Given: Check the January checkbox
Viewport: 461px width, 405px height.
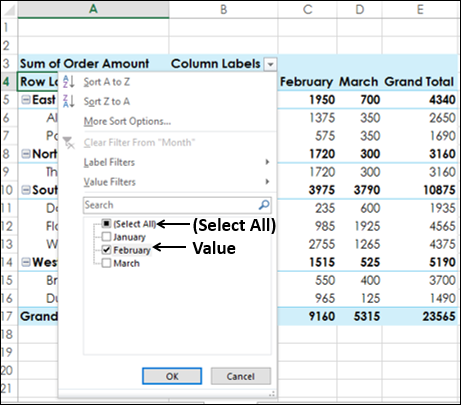Looking at the screenshot, I should click(106, 237).
